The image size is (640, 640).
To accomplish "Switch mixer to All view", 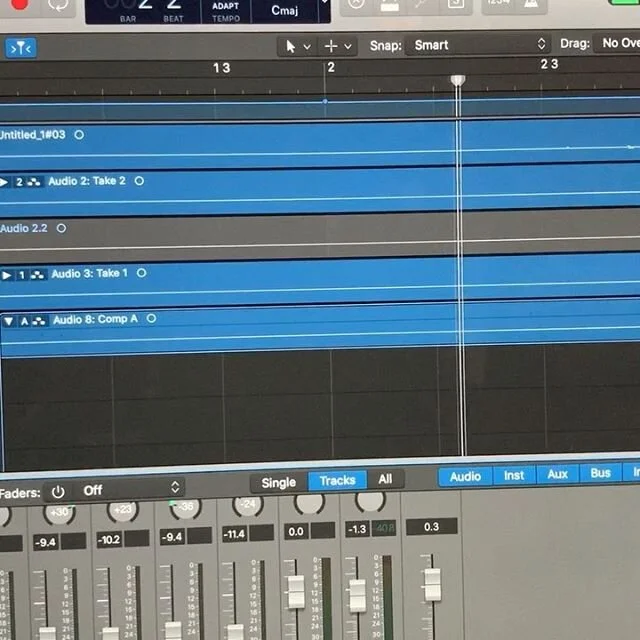I will click(x=385, y=479).
